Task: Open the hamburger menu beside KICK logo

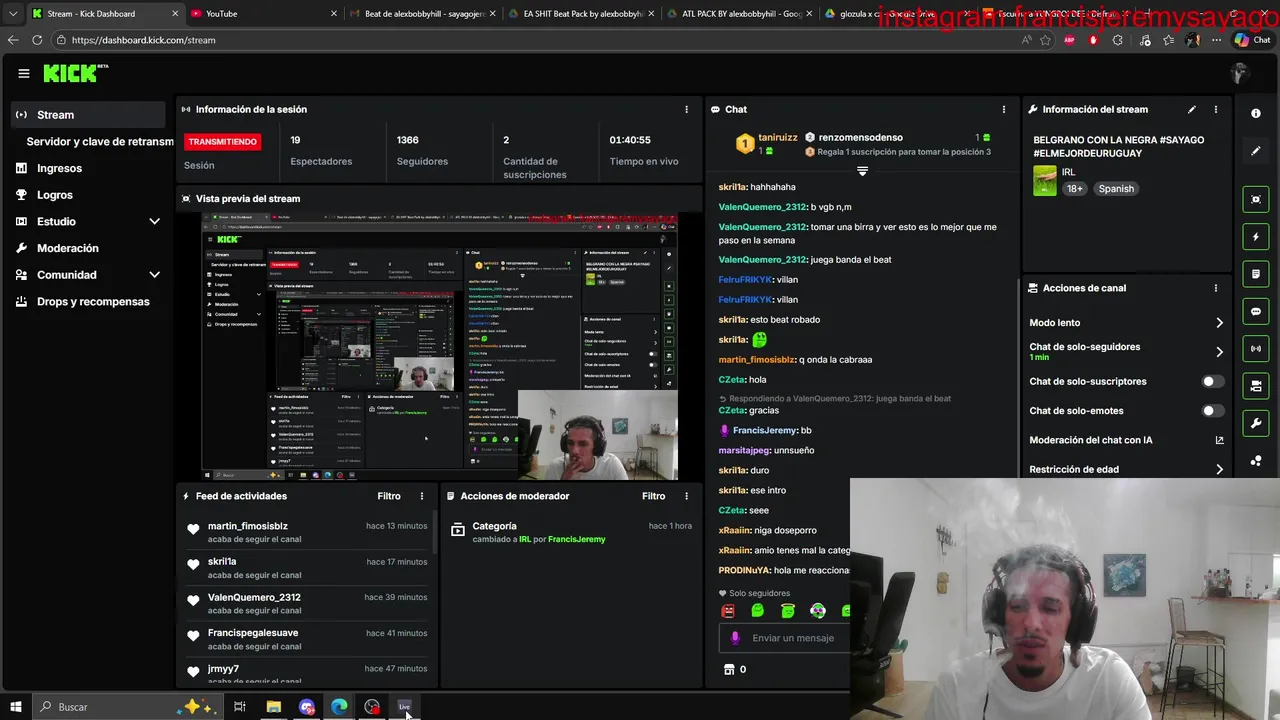Action: pos(24,73)
